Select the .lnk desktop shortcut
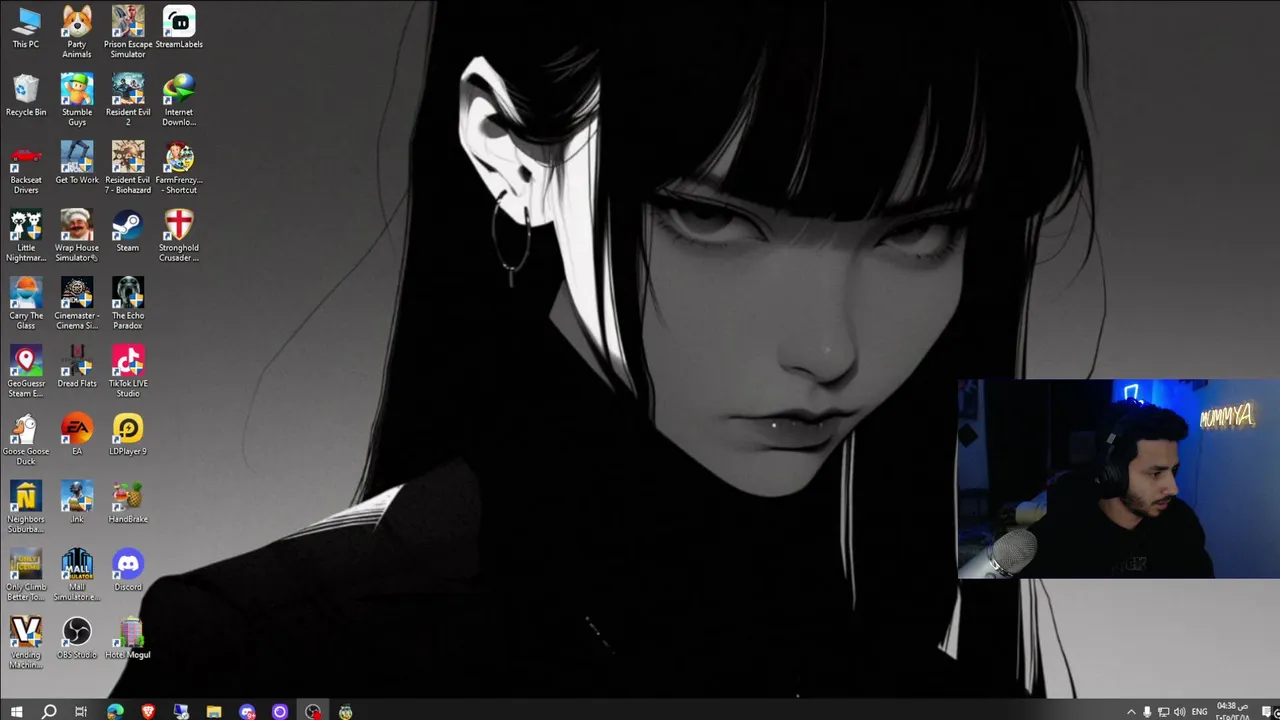The width and height of the screenshot is (1280, 720). coord(77,503)
